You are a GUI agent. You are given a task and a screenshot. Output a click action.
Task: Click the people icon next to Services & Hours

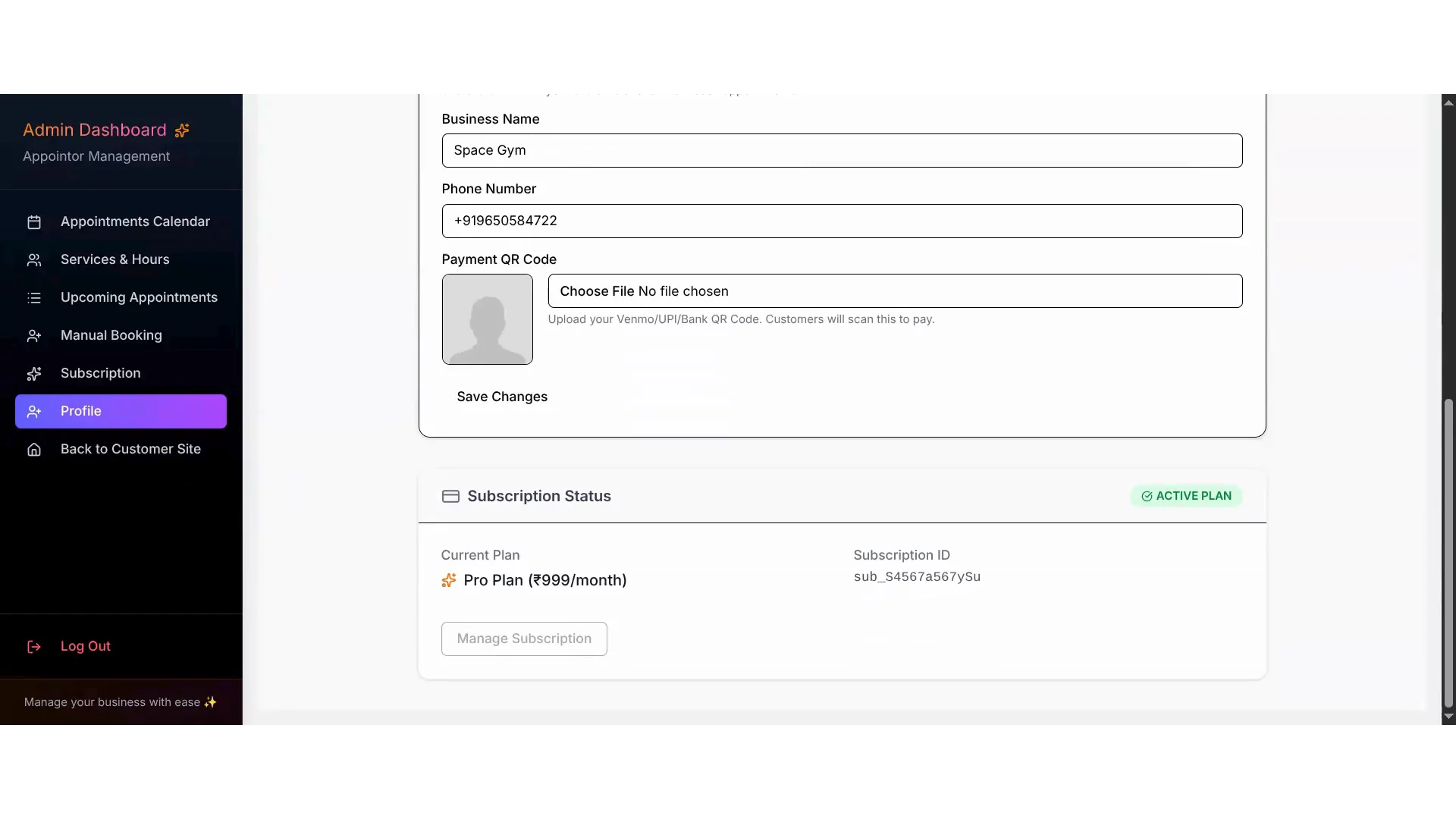tap(34, 259)
